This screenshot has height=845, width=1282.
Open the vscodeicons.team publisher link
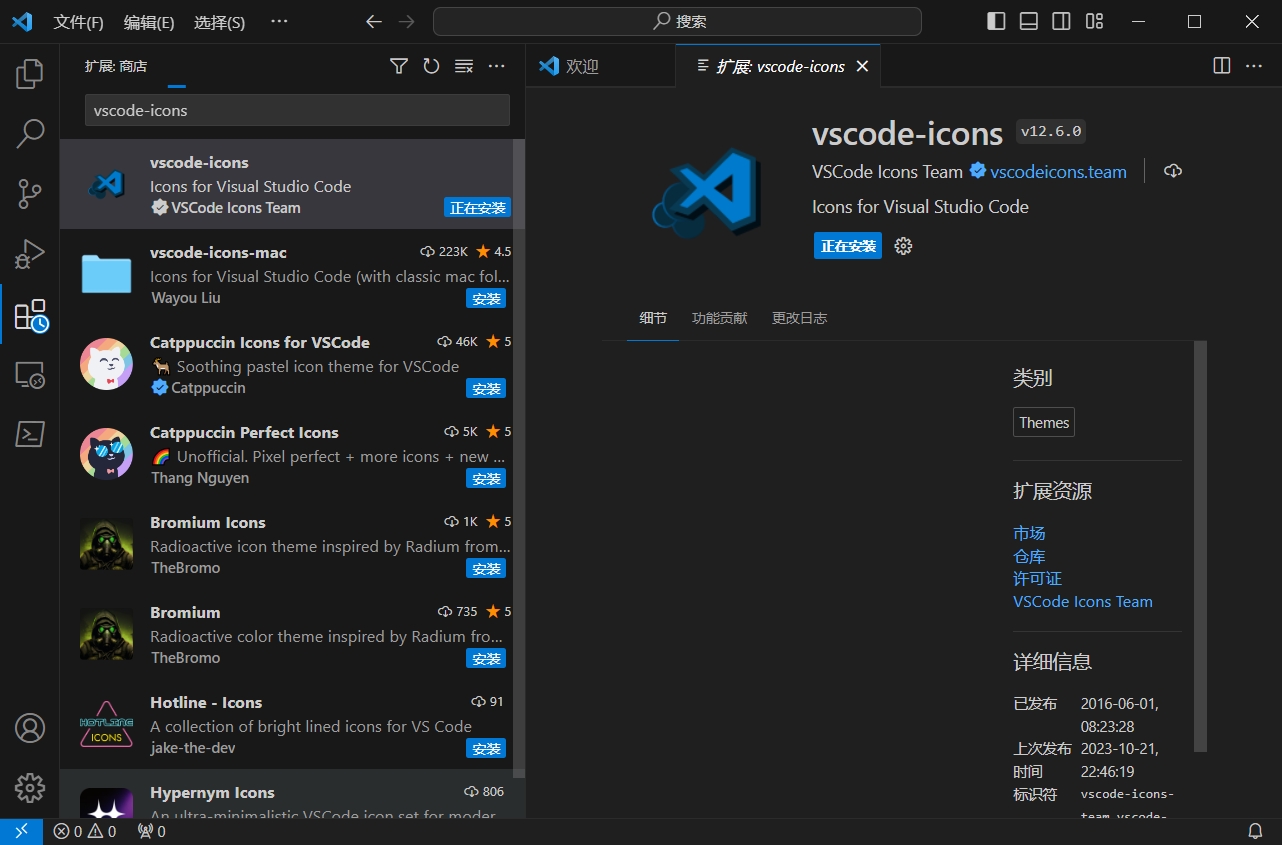pyautogui.click(x=1058, y=172)
